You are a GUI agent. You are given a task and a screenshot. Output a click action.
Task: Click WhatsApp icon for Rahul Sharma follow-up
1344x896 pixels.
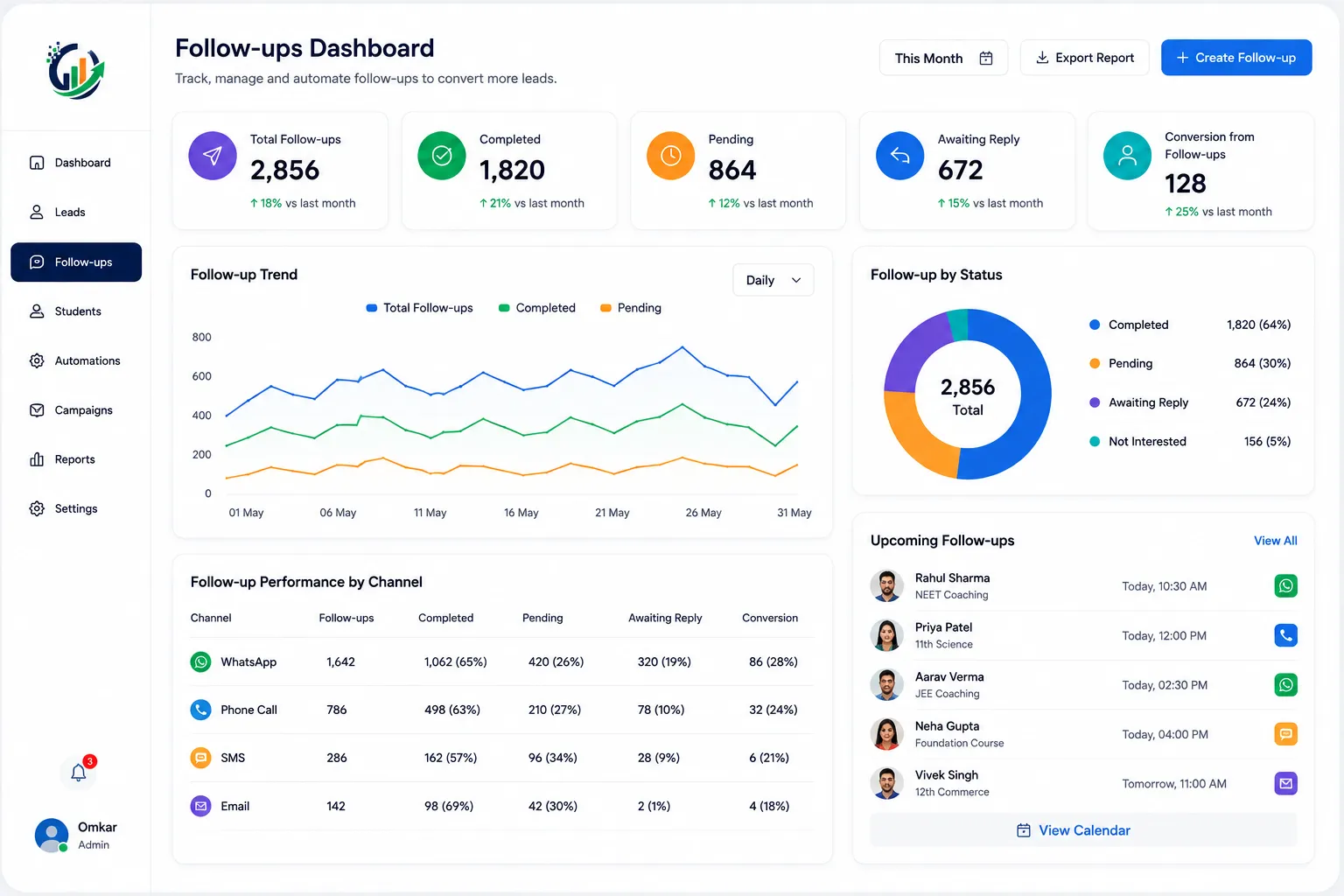(1285, 586)
